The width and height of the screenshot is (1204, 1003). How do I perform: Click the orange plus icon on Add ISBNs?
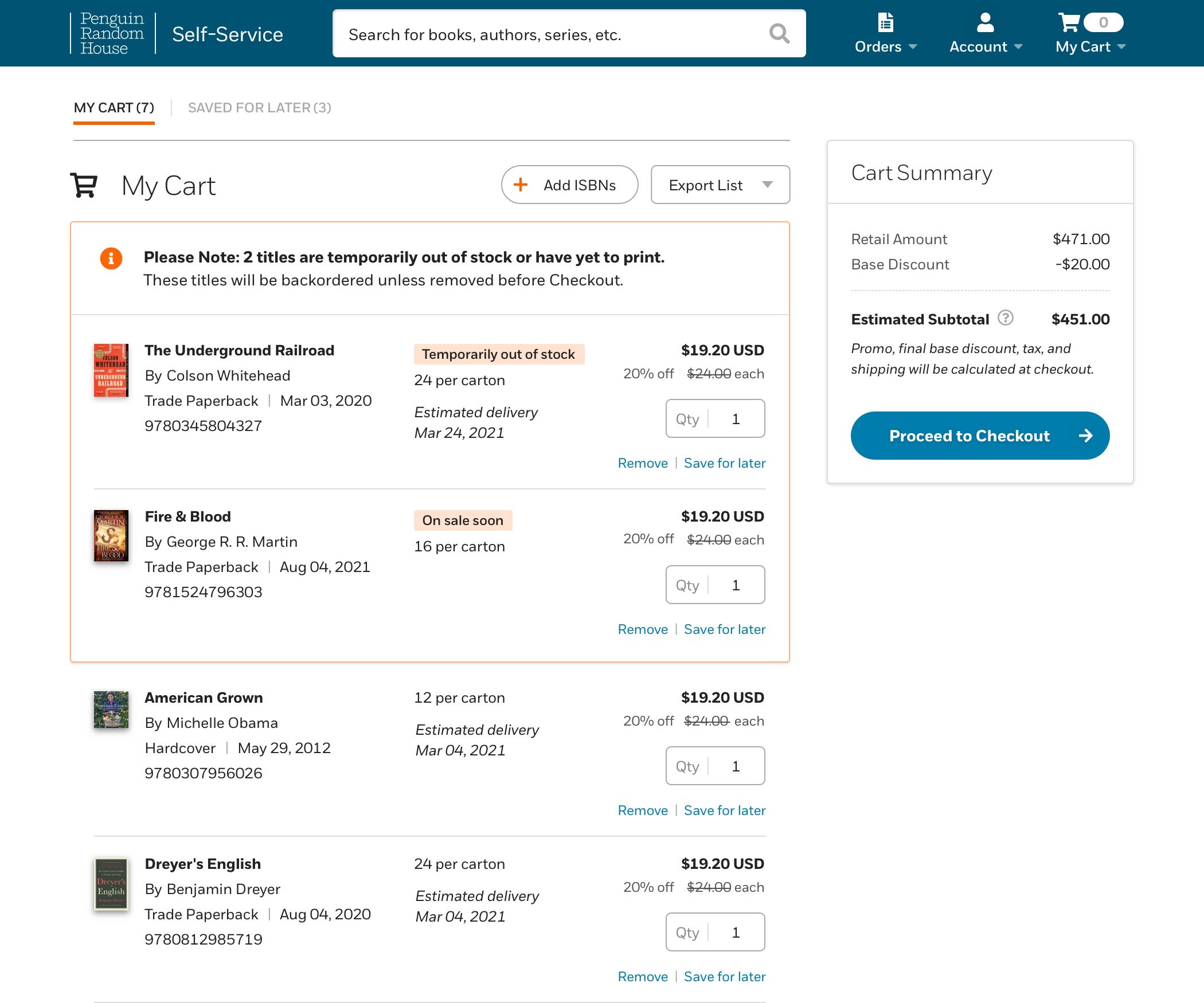[521, 185]
